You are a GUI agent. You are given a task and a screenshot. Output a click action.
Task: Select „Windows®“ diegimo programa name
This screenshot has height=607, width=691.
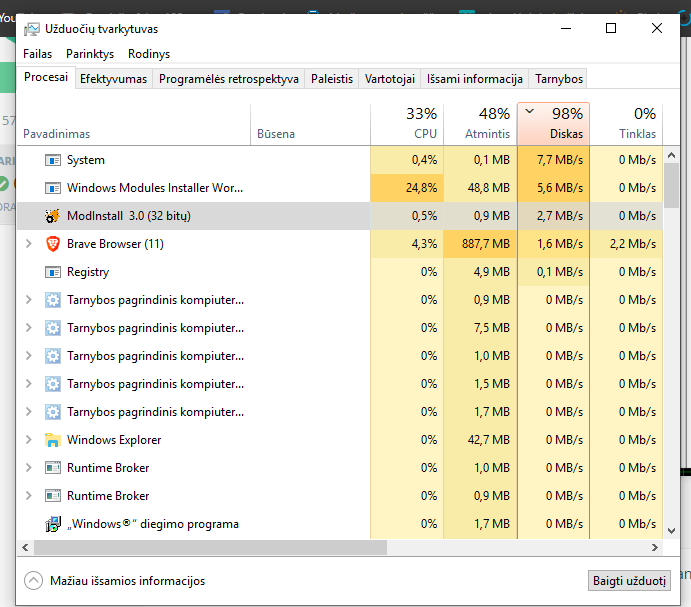tap(153, 524)
